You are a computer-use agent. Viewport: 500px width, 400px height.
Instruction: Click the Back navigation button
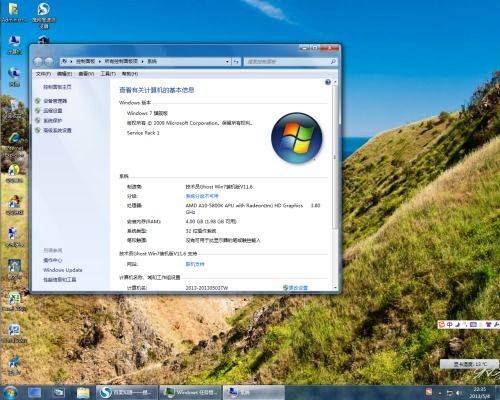click(x=38, y=61)
